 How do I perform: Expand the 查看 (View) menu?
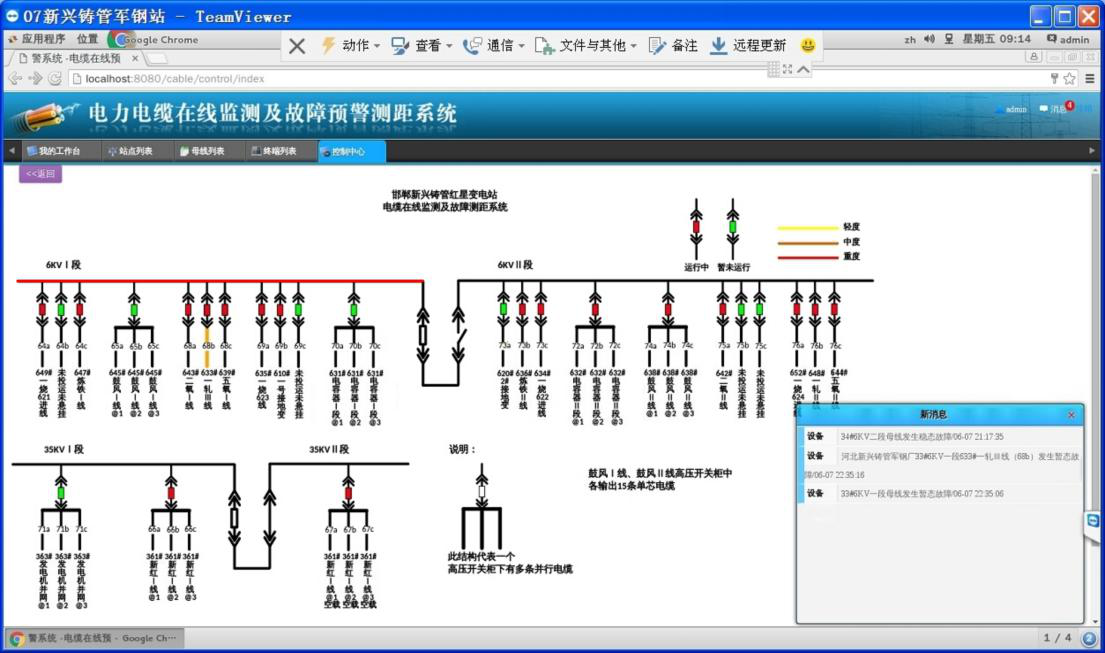click(x=421, y=46)
